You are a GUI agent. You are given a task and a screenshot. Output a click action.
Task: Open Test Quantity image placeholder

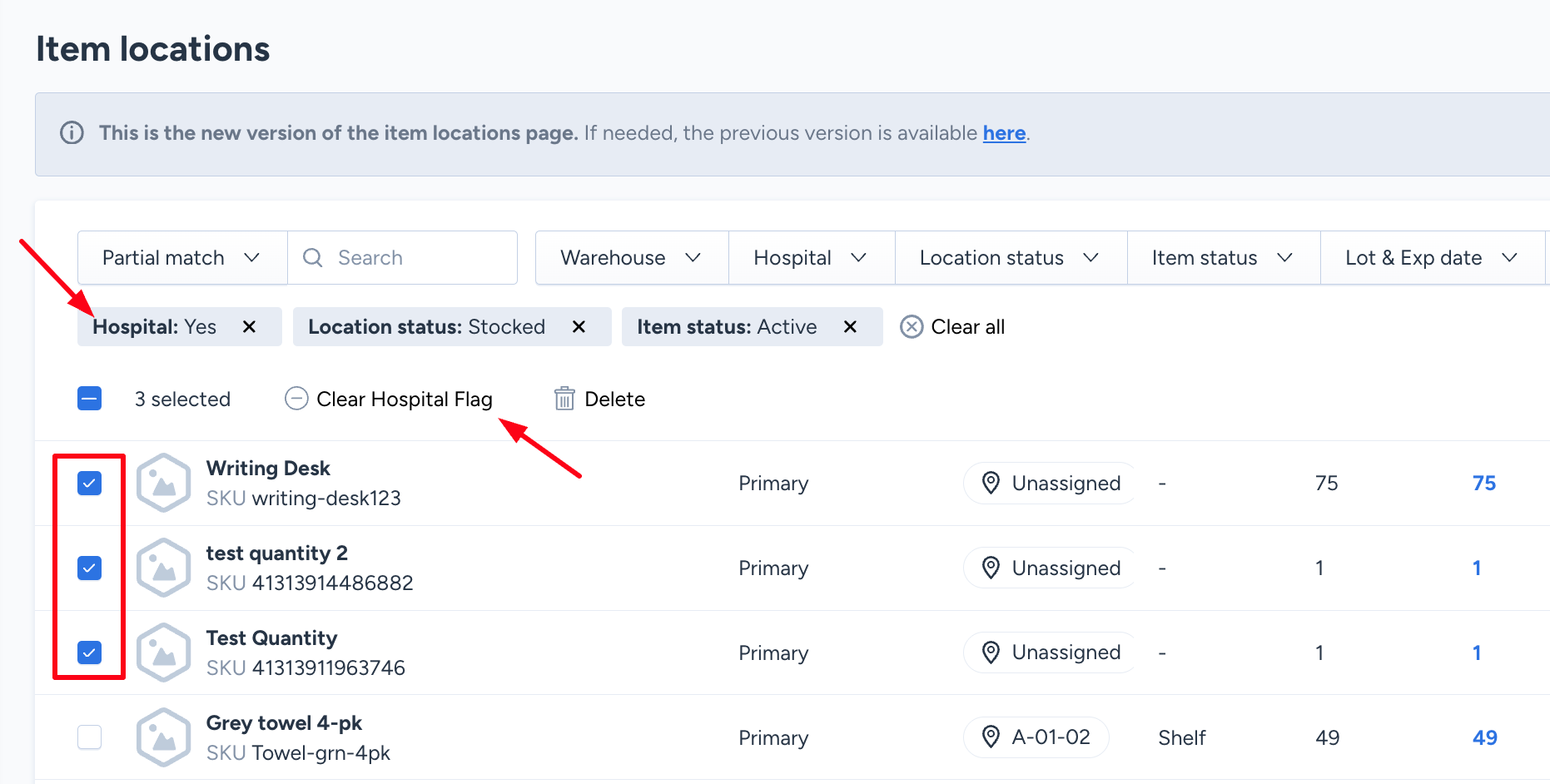pos(164,653)
